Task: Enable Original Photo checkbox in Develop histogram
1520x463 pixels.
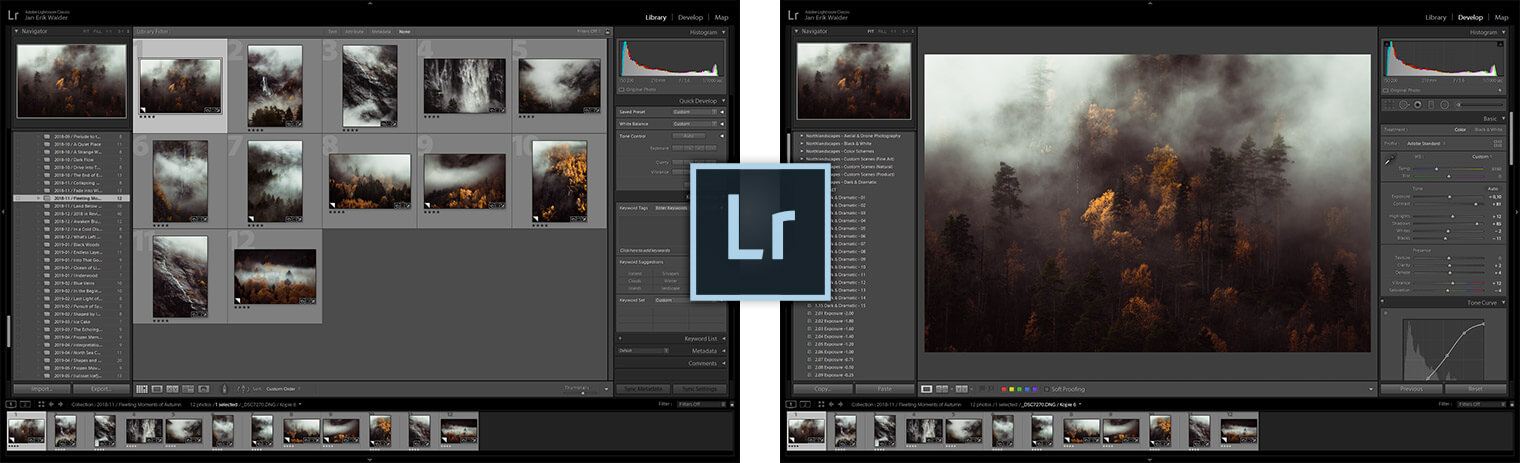Action: pos(1386,90)
